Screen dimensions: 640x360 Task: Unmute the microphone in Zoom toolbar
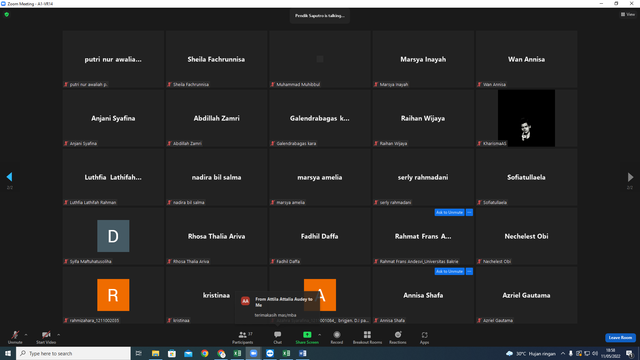[15, 337]
